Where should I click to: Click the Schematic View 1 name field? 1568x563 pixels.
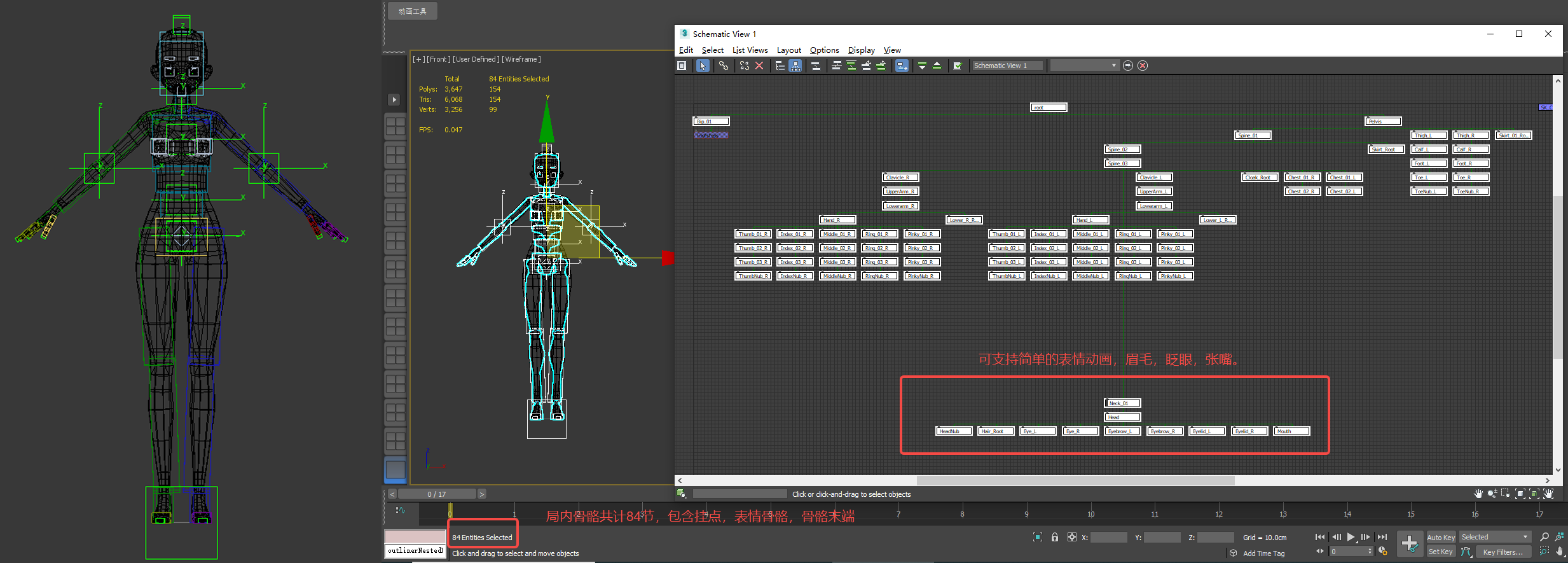click(1008, 66)
